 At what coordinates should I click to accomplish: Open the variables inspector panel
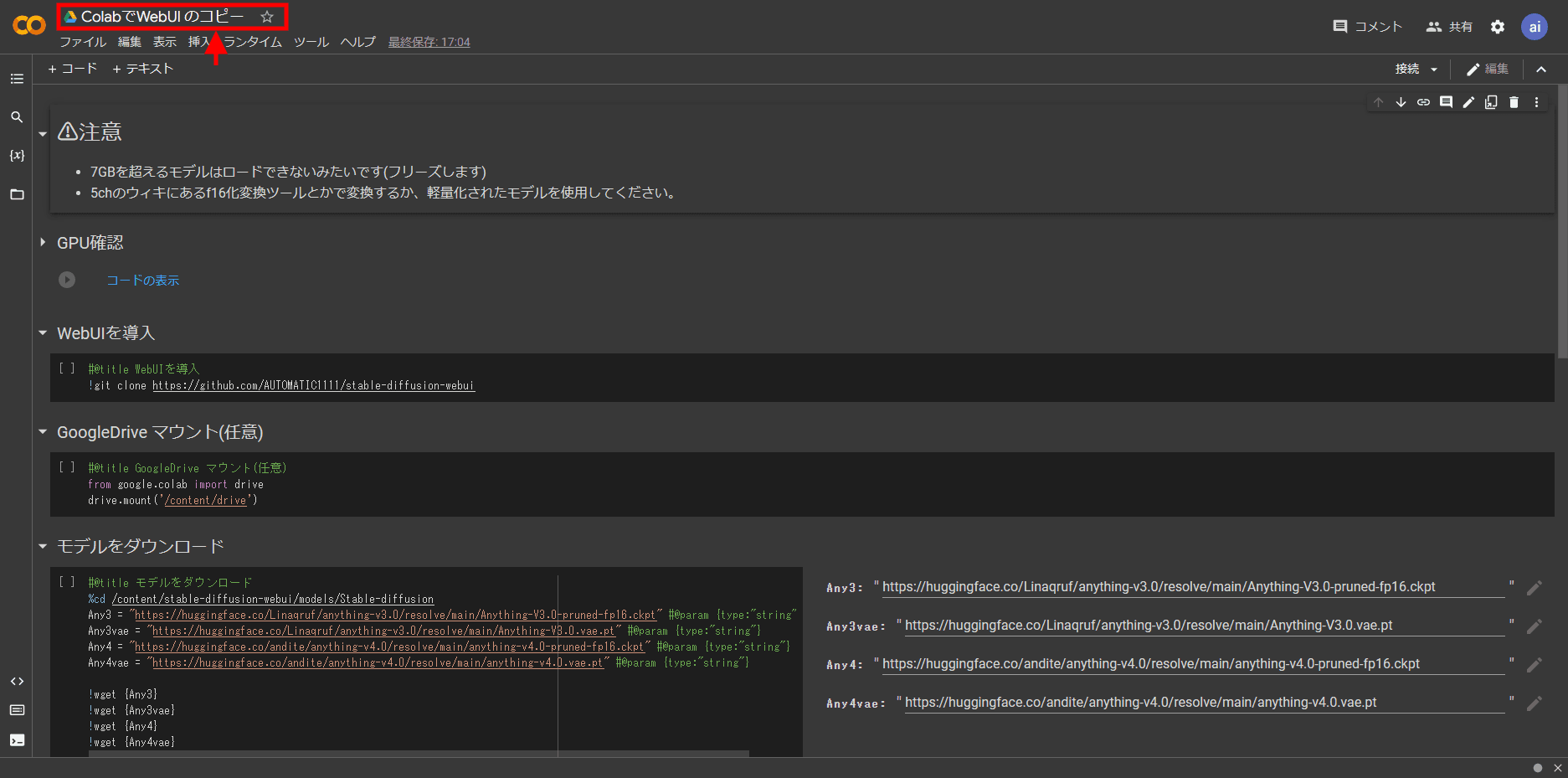point(17,156)
